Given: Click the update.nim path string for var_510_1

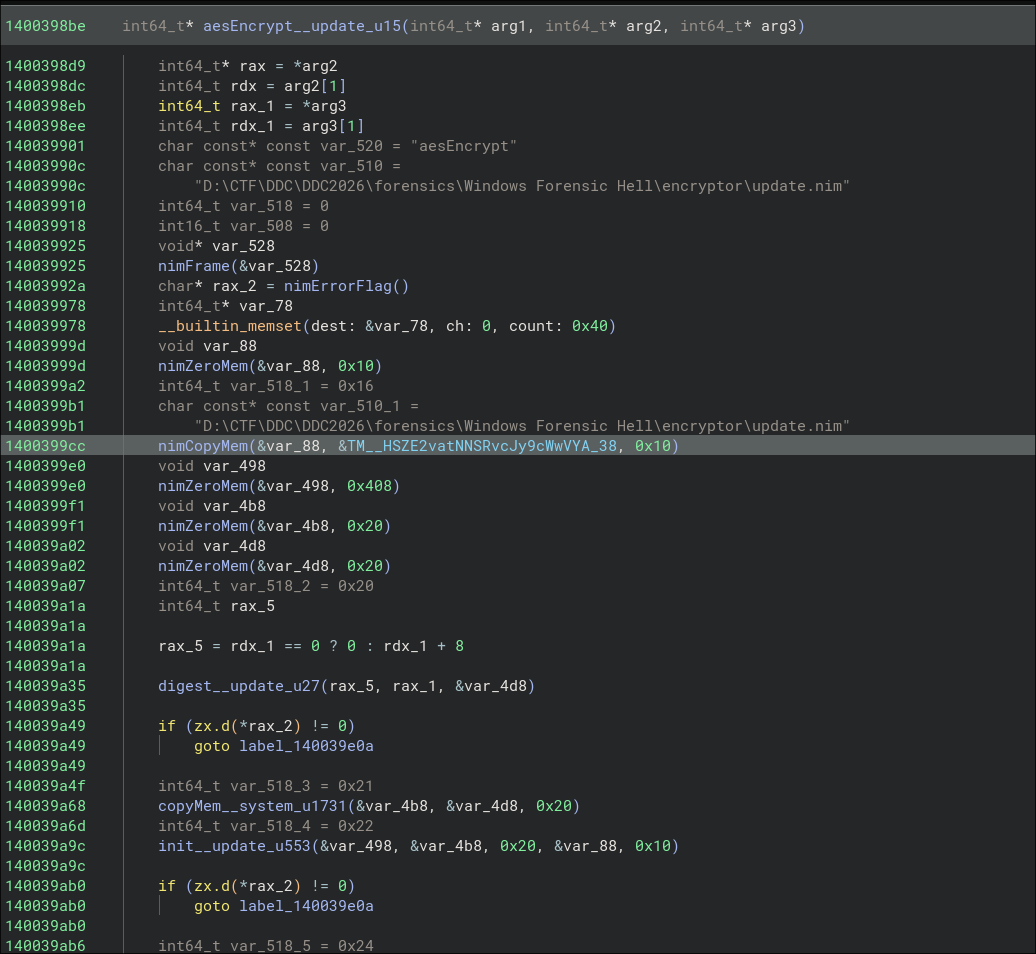Looking at the screenshot, I should (x=521, y=426).
